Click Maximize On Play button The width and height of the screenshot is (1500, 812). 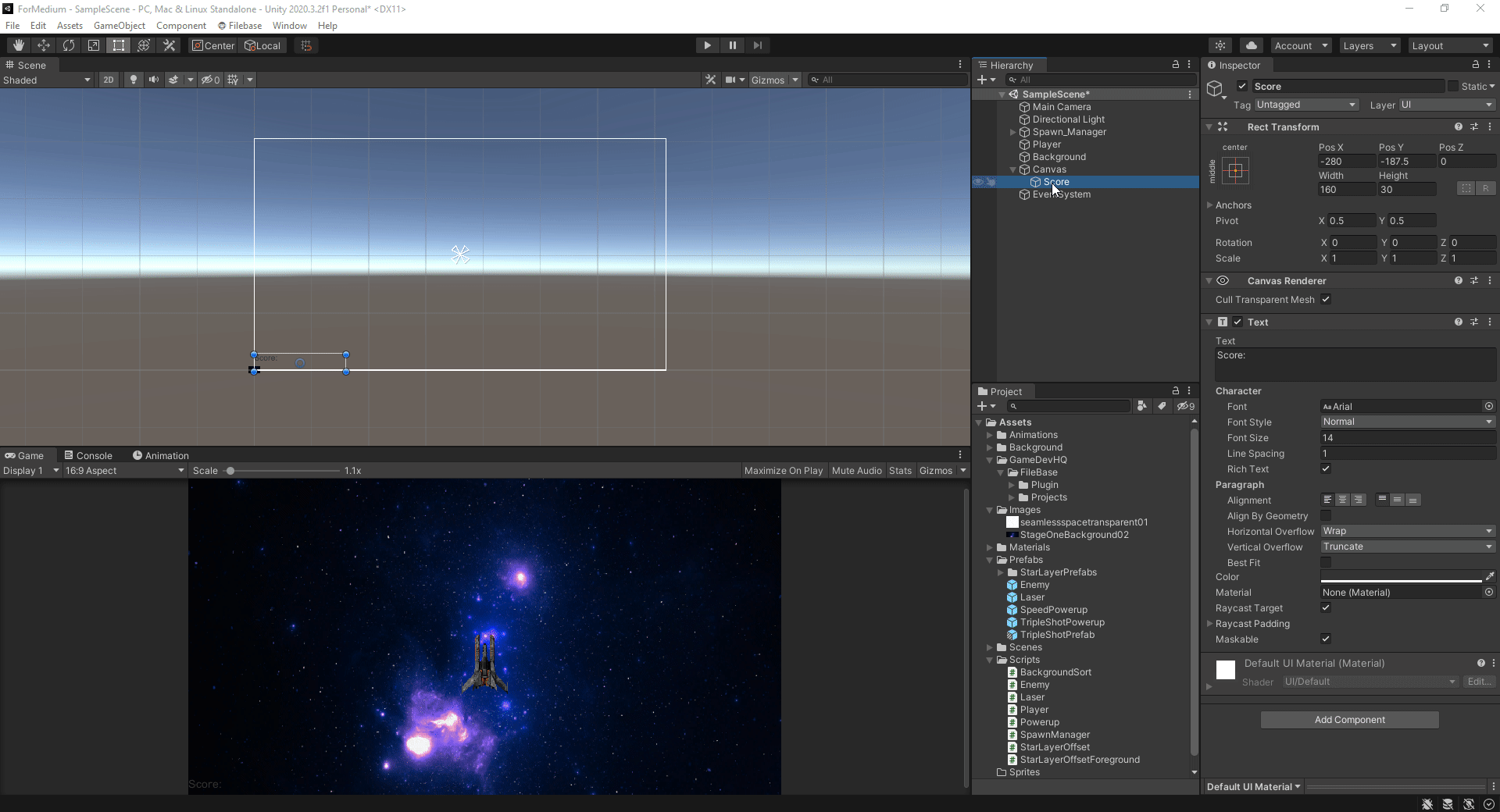click(x=783, y=471)
